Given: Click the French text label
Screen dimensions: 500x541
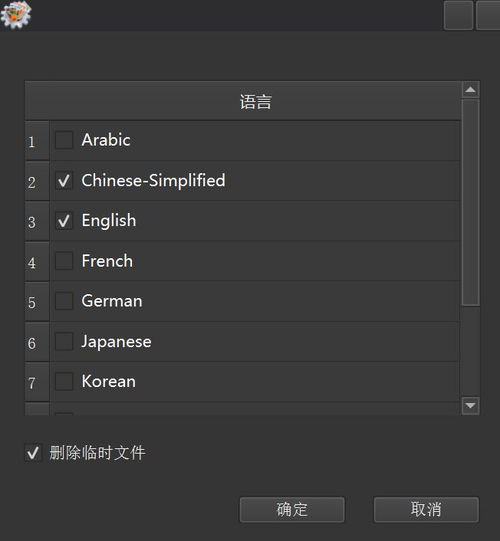Looking at the screenshot, I should pyautogui.click(x=107, y=260).
